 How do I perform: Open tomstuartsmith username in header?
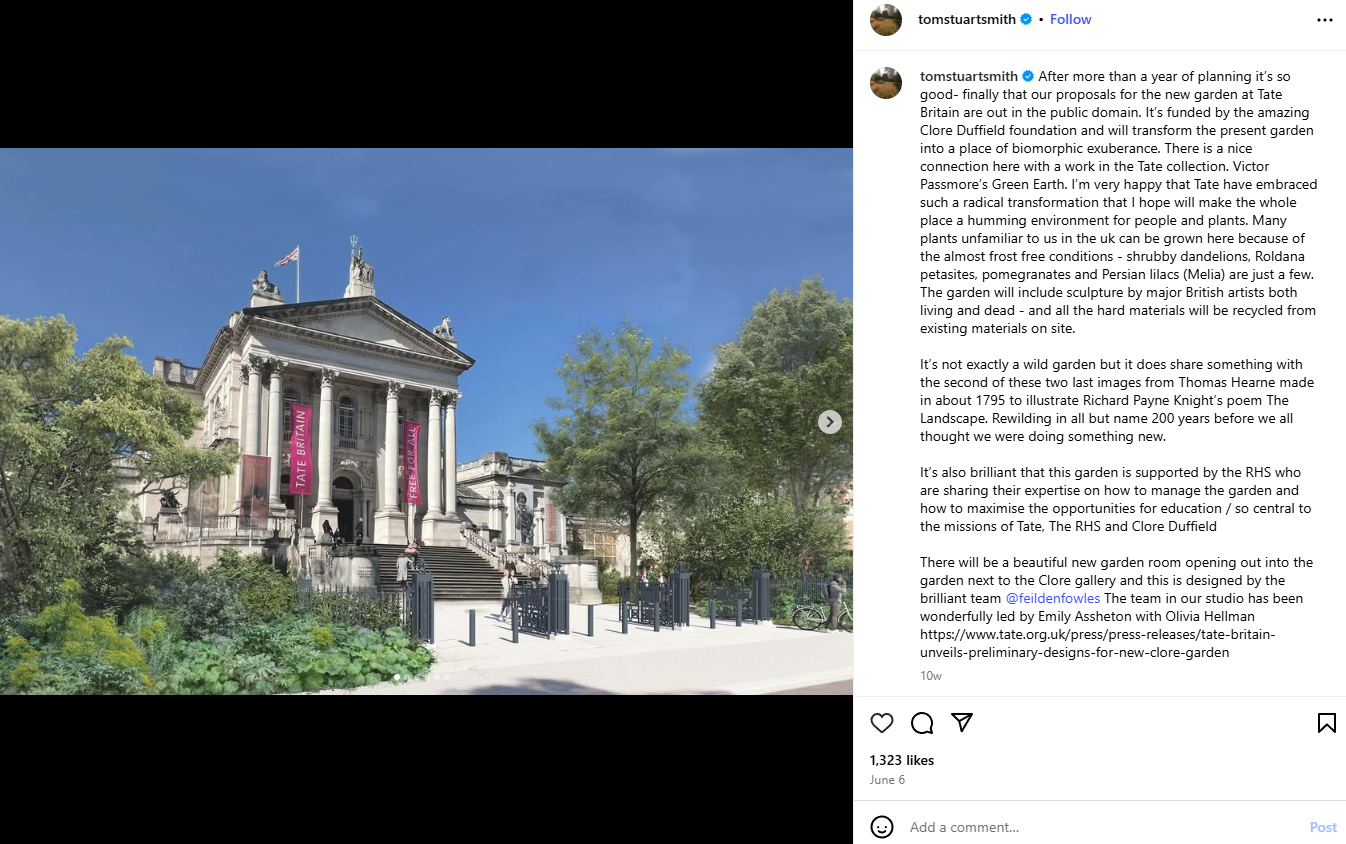click(967, 19)
